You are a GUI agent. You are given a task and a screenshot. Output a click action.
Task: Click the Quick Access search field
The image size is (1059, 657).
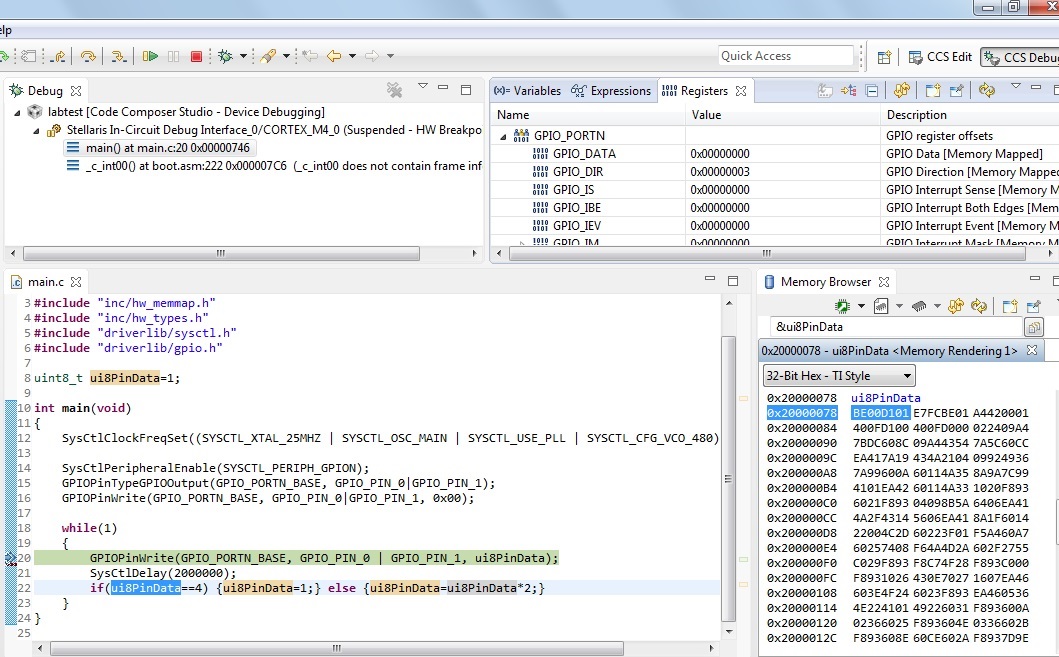pyautogui.click(x=786, y=56)
